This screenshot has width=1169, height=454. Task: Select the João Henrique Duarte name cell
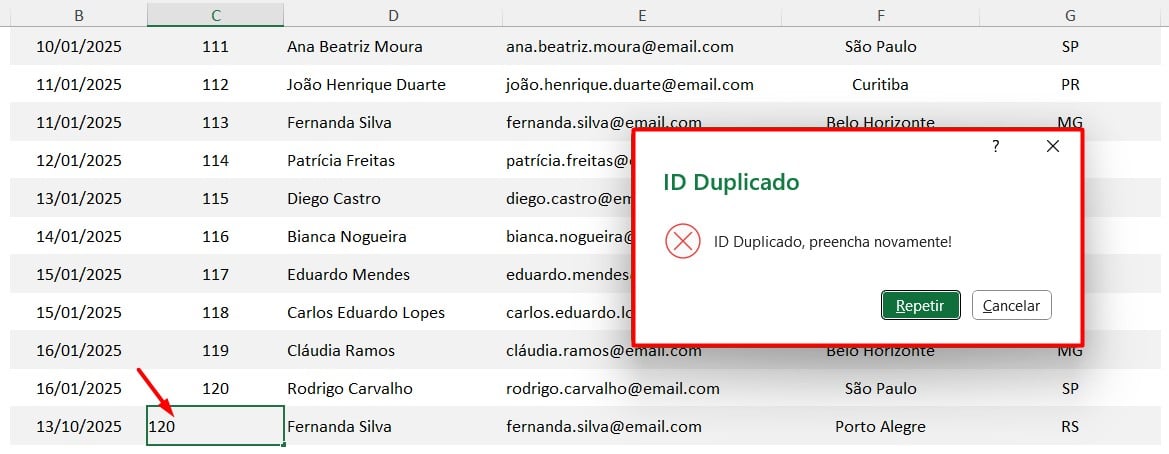tap(393, 84)
